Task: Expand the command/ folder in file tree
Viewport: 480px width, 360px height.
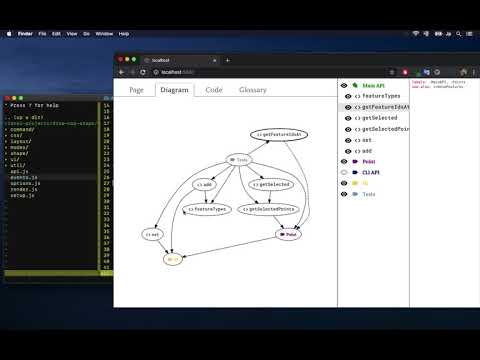Action: coord(22,129)
